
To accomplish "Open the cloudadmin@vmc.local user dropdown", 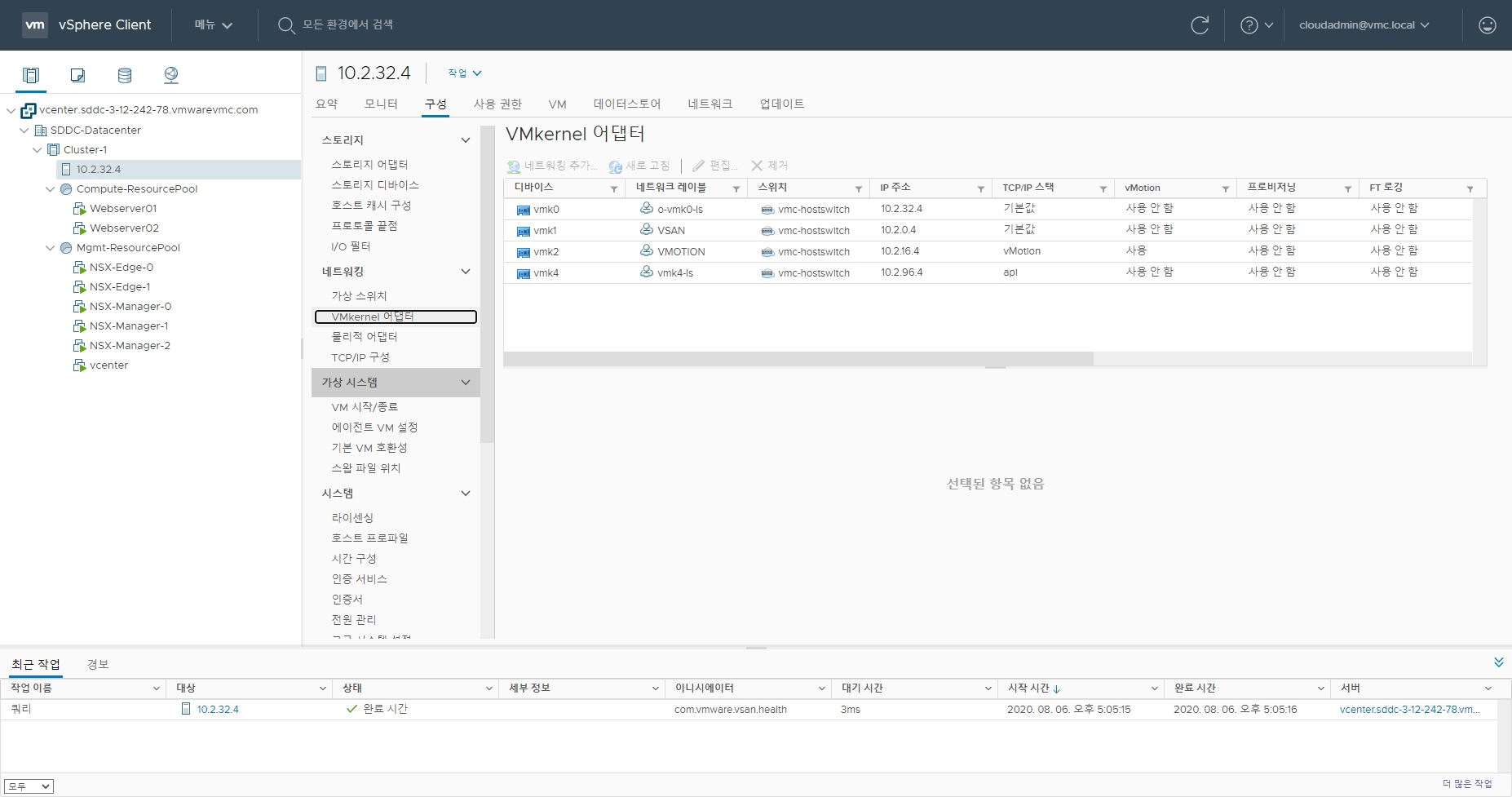I will (1364, 25).
